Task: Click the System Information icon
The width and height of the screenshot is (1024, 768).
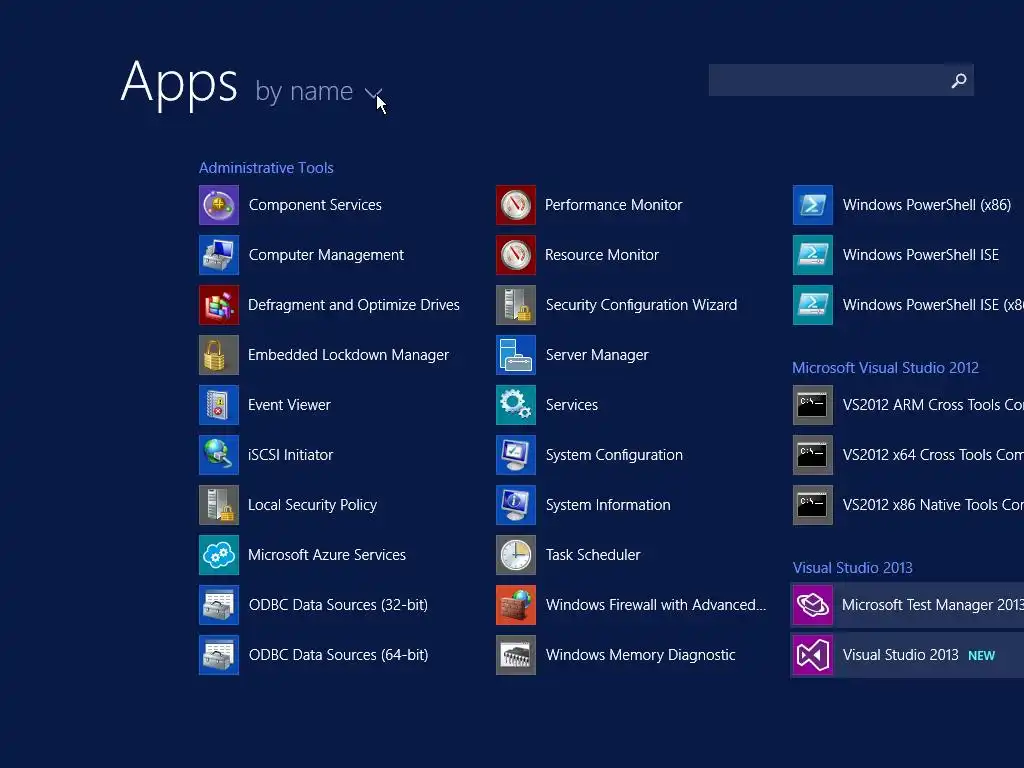Action: pos(516,505)
